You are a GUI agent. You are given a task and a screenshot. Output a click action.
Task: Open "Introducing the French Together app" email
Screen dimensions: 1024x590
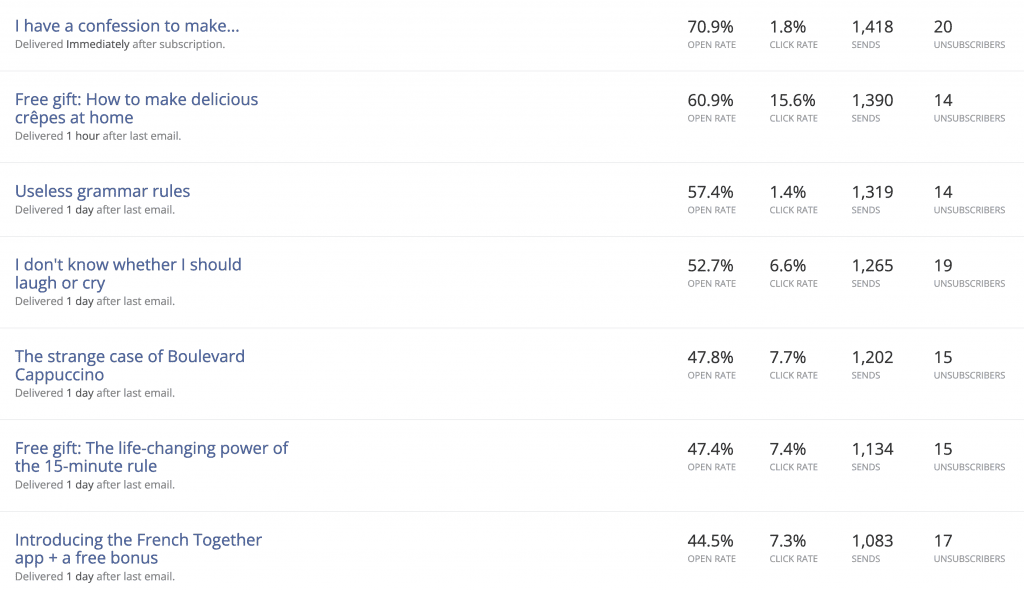[x=138, y=549]
